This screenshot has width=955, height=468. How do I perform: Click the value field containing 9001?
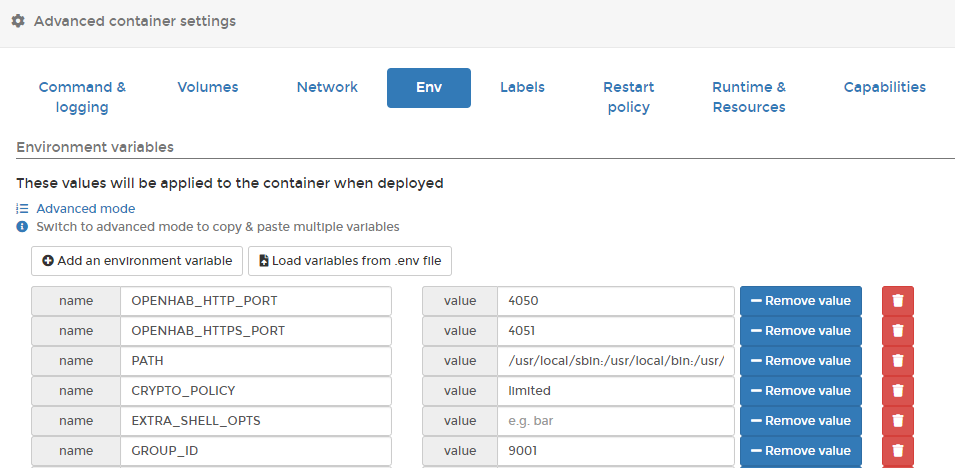point(616,451)
